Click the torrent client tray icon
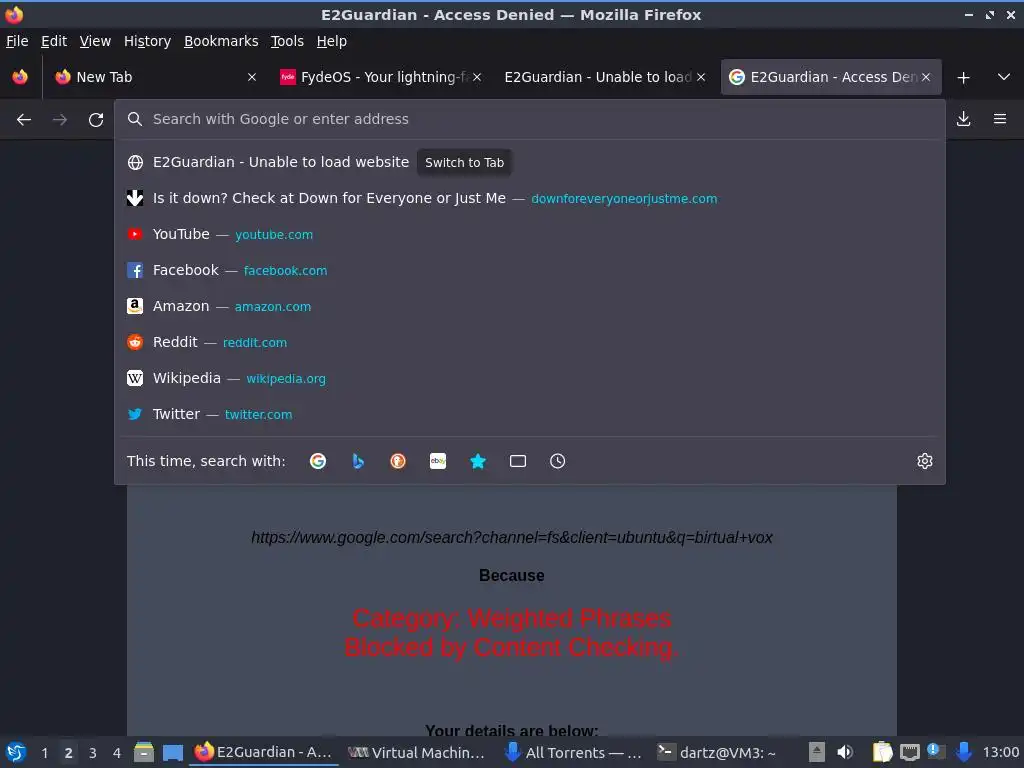The width and height of the screenshot is (1024, 768). click(963, 752)
